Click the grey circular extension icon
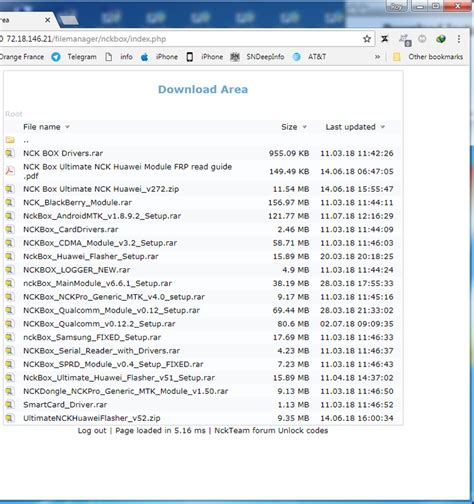Viewport: 474px width, 504px height. [422, 39]
